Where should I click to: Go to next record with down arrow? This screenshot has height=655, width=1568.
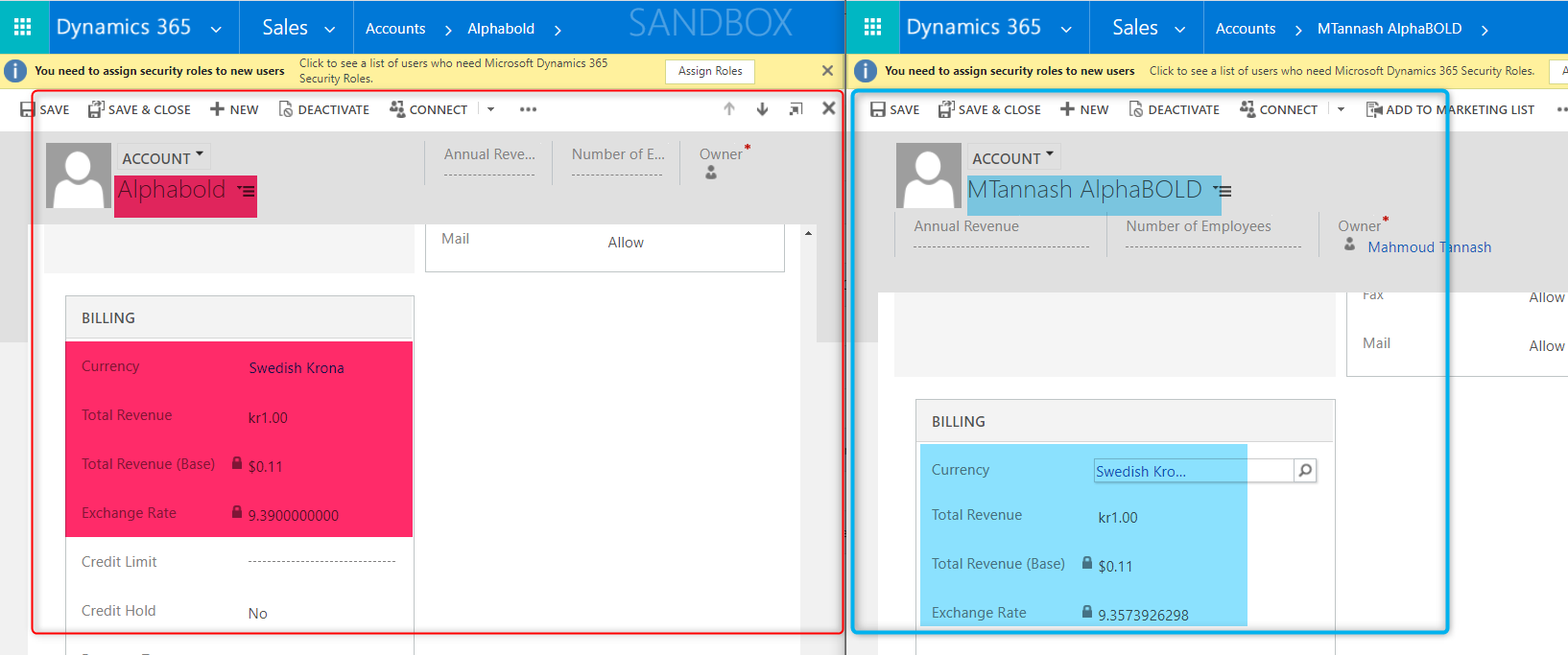click(762, 109)
